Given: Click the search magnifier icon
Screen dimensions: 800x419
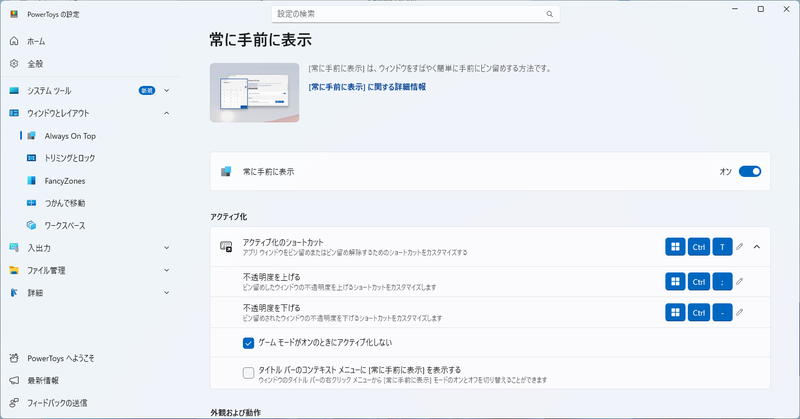Looking at the screenshot, I should click(x=549, y=14).
